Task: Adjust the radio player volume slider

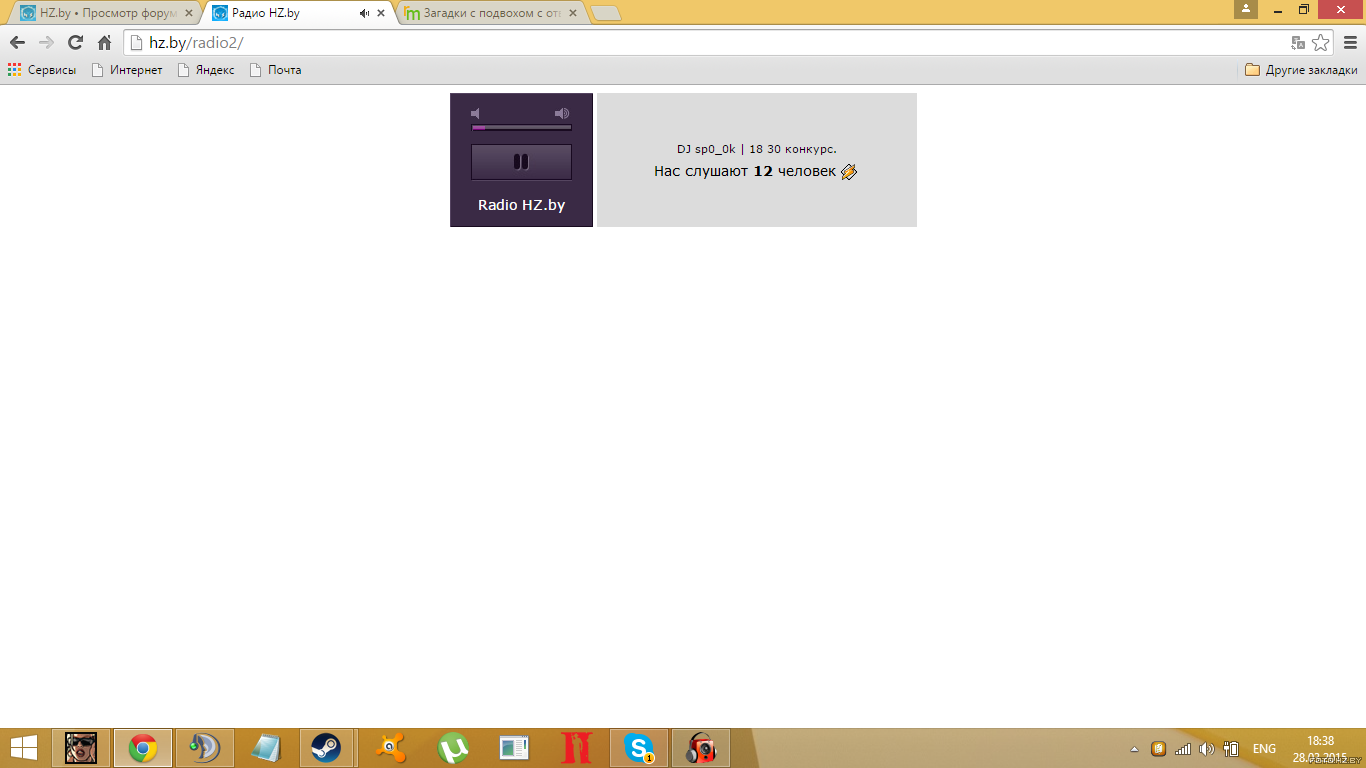Action: [521, 127]
